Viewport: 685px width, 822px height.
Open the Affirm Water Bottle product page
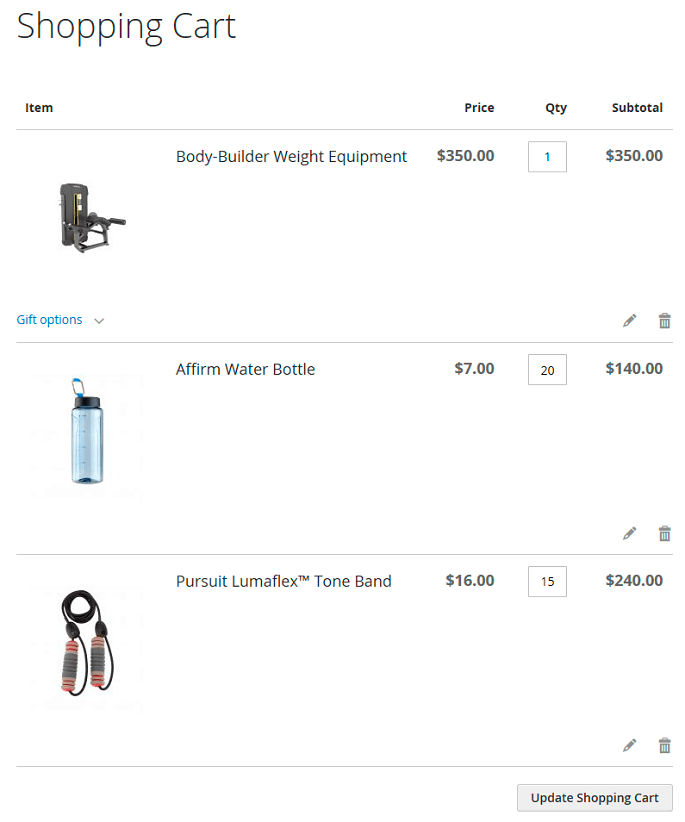[245, 369]
